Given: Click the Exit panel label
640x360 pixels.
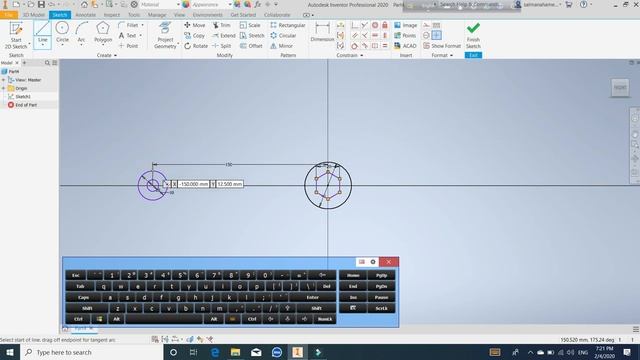Looking at the screenshot, I should (473, 55).
